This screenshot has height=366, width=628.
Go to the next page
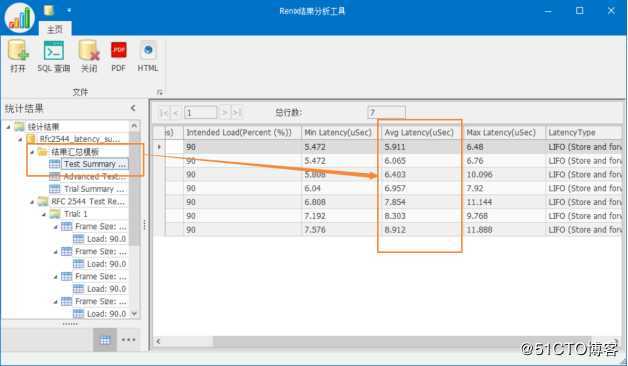(x=225, y=113)
